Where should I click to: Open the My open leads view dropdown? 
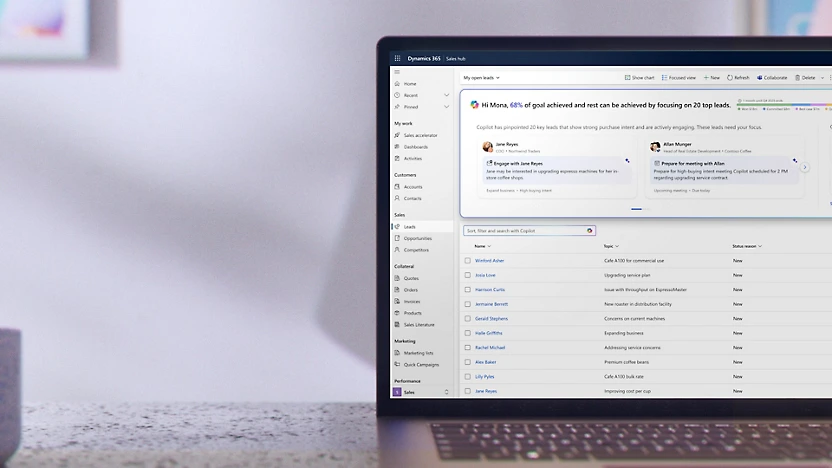481,77
